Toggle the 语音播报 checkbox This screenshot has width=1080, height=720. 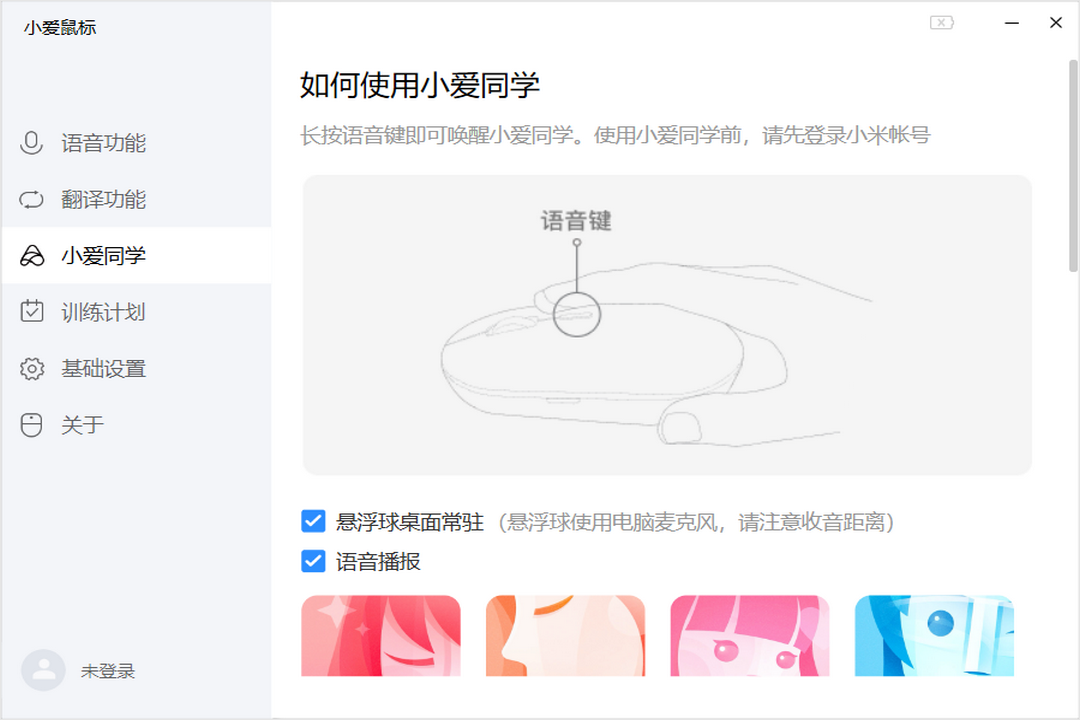click(x=313, y=561)
